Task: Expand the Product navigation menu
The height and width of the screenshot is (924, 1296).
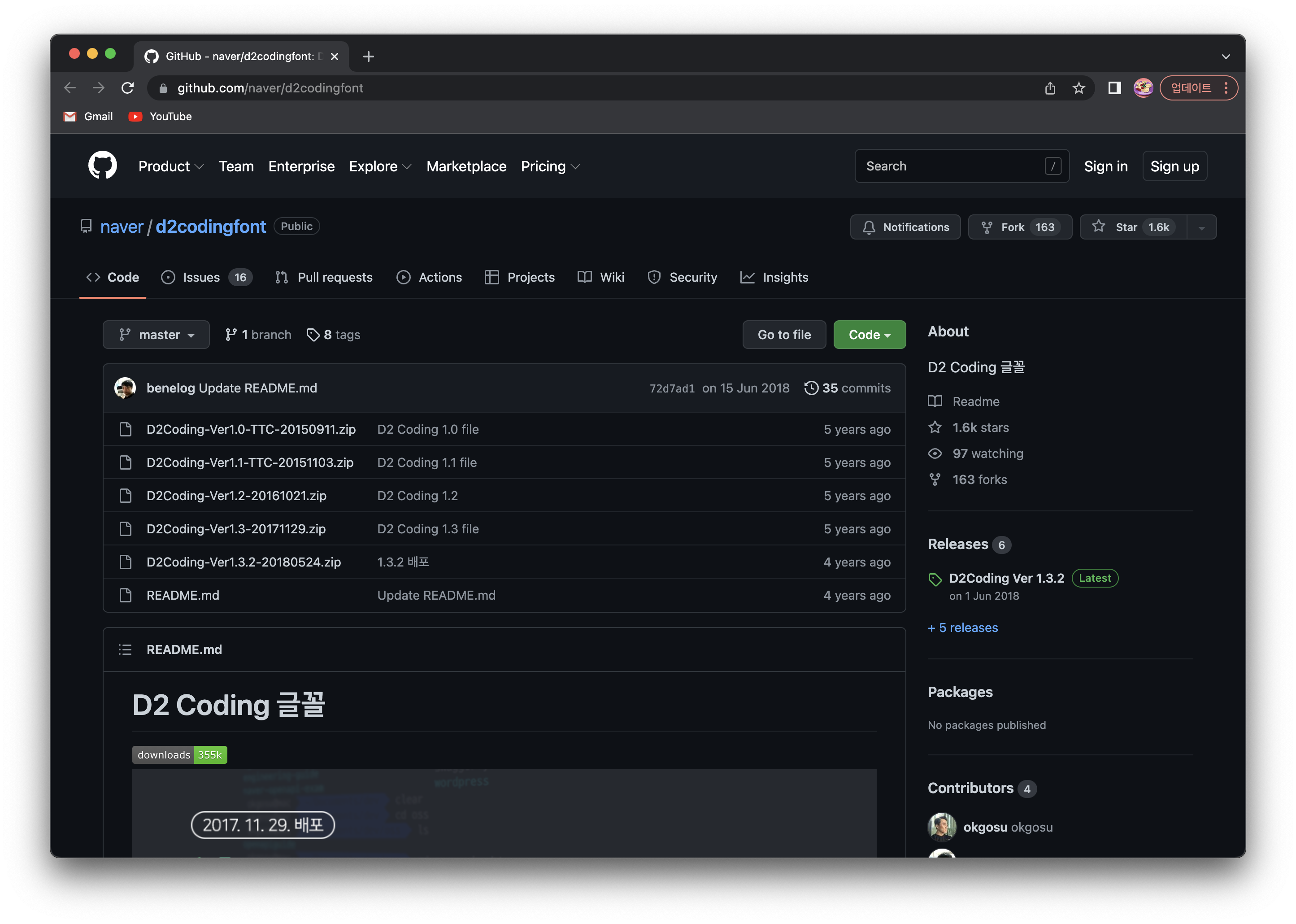Action: pyautogui.click(x=170, y=166)
